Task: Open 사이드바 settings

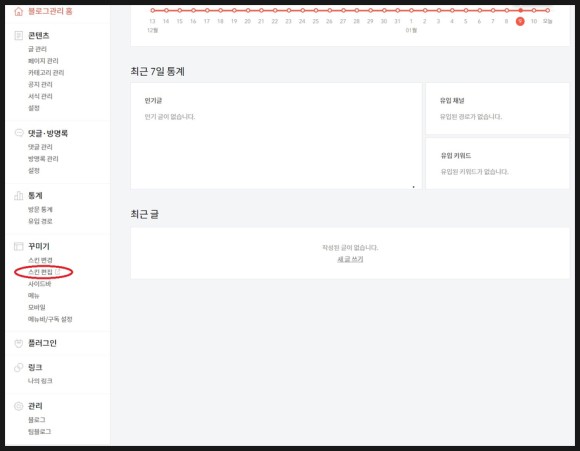Action: pyautogui.click(x=40, y=284)
